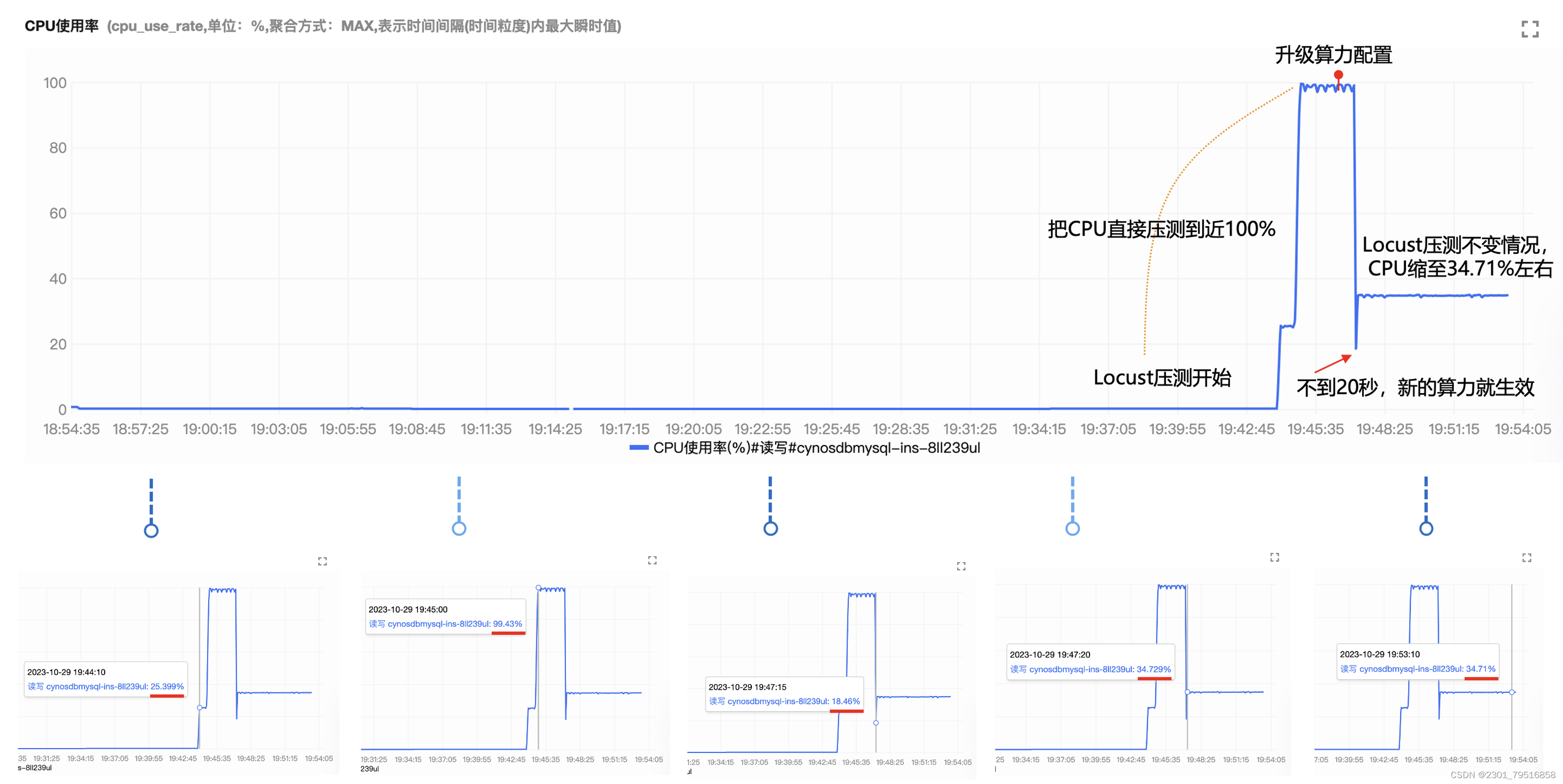Select the hover data point at 19:47:20

tap(1187, 692)
